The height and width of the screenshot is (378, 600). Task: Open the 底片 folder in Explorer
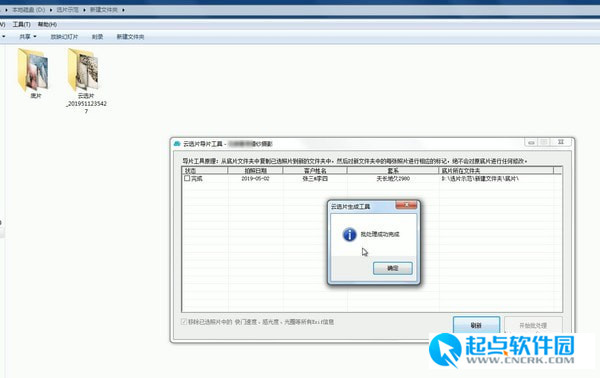[x=35, y=73]
